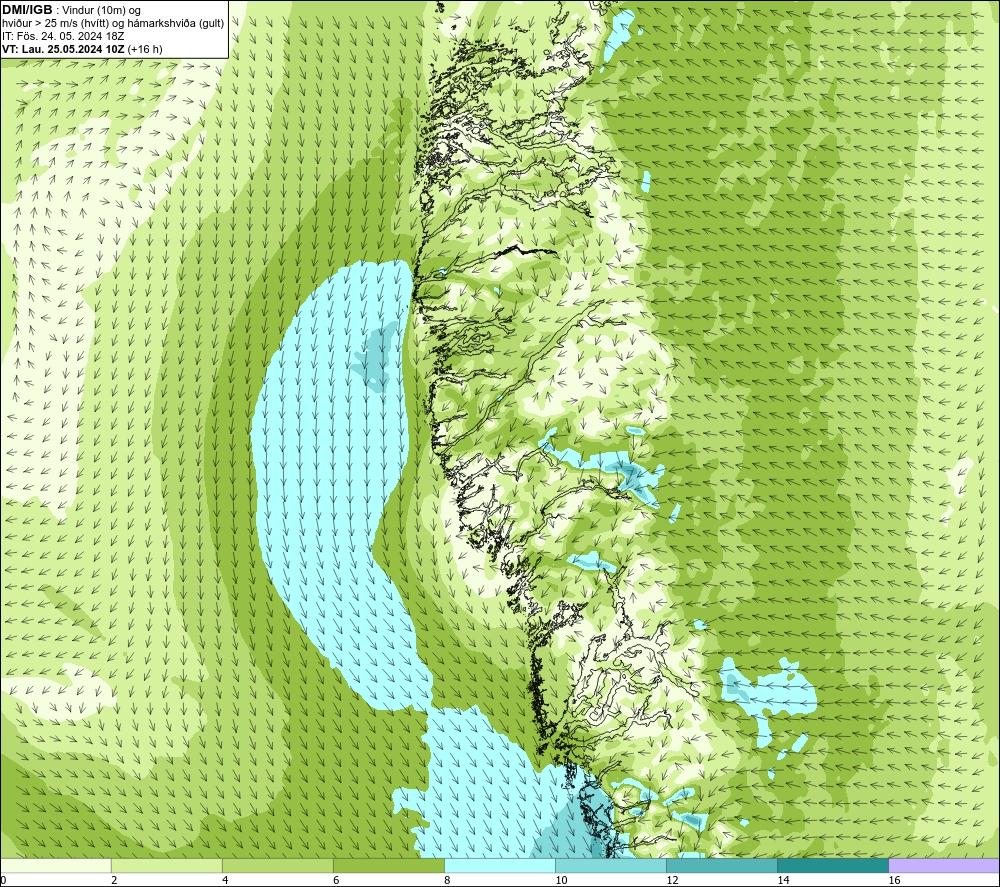Viewport: 1000px width, 887px height.
Task: Click the 4–6 m/s green legend swatch
Action: coord(278,865)
